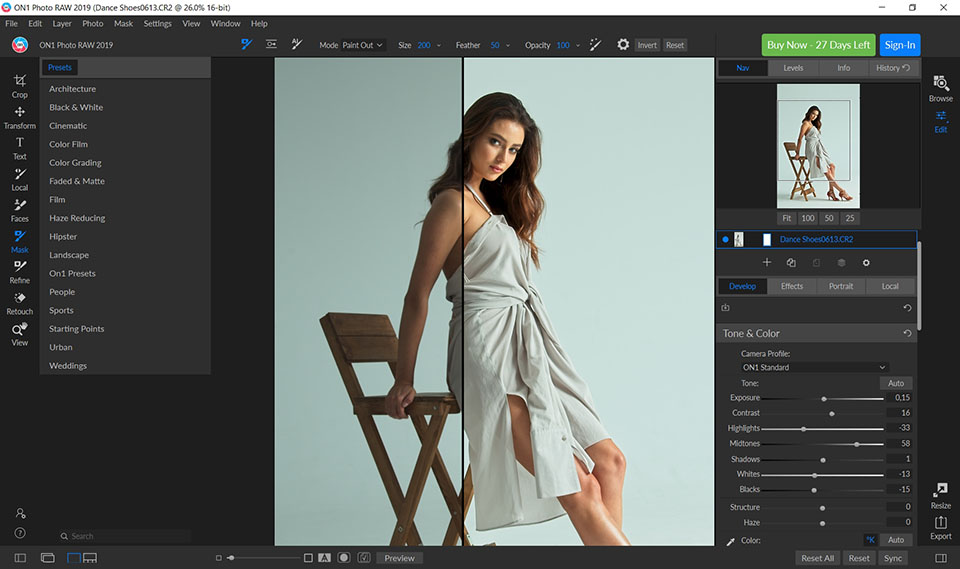Open the Mask menu

click(x=123, y=23)
